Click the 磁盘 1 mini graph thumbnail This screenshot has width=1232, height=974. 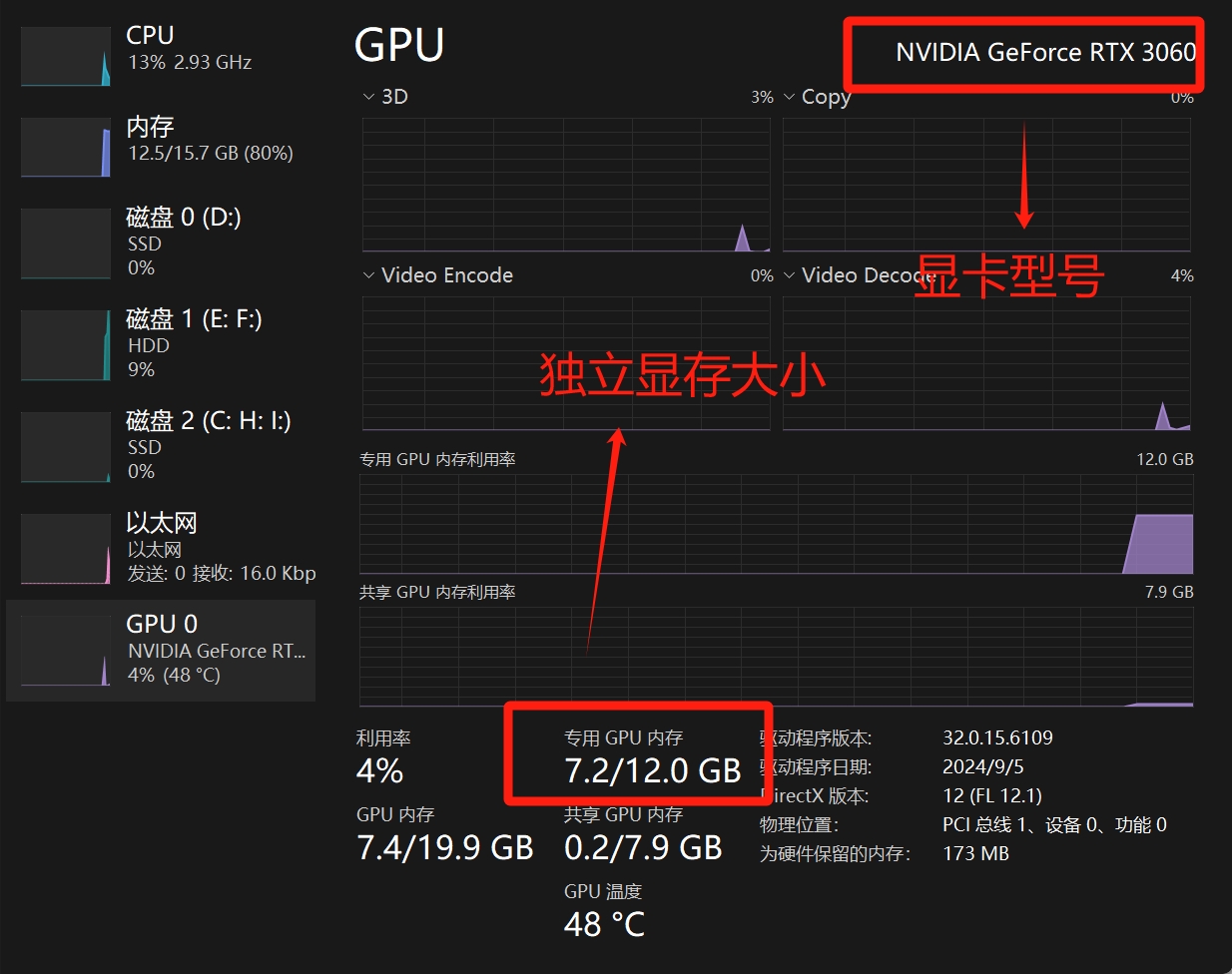pos(66,345)
